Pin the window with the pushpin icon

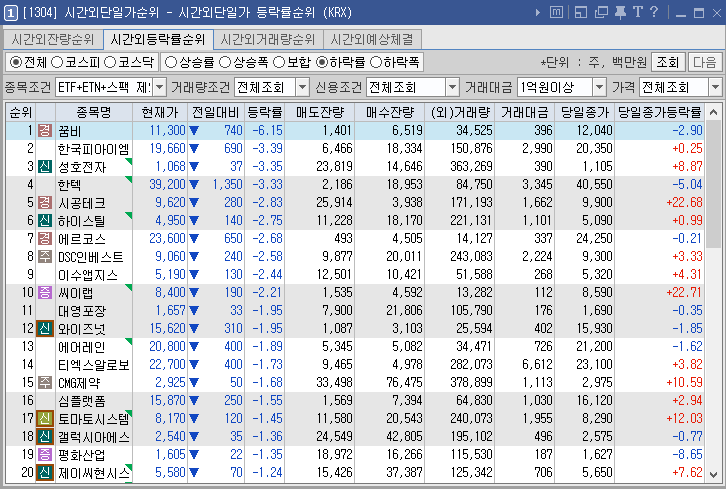point(620,12)
